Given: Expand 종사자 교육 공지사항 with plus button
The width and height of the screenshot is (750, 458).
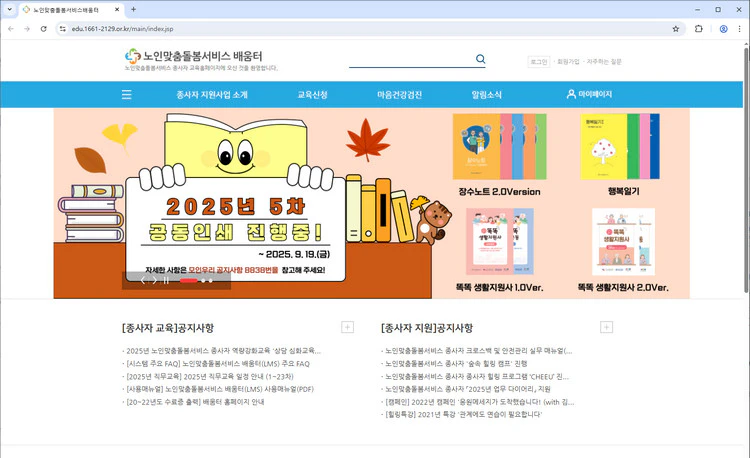Looking at the screenshot, I should [x=347, y=327].
